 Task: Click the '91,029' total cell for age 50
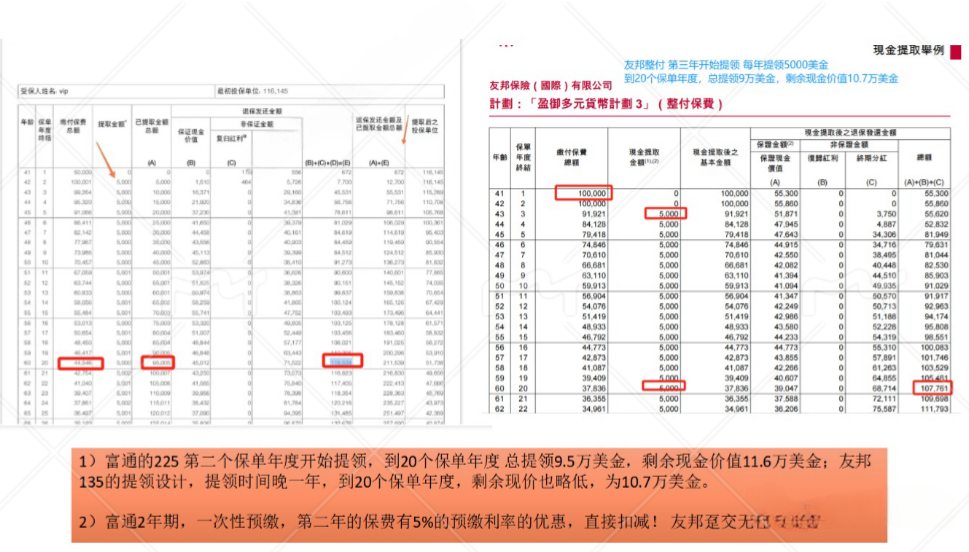pyautogui.click(x=934, y=286)
